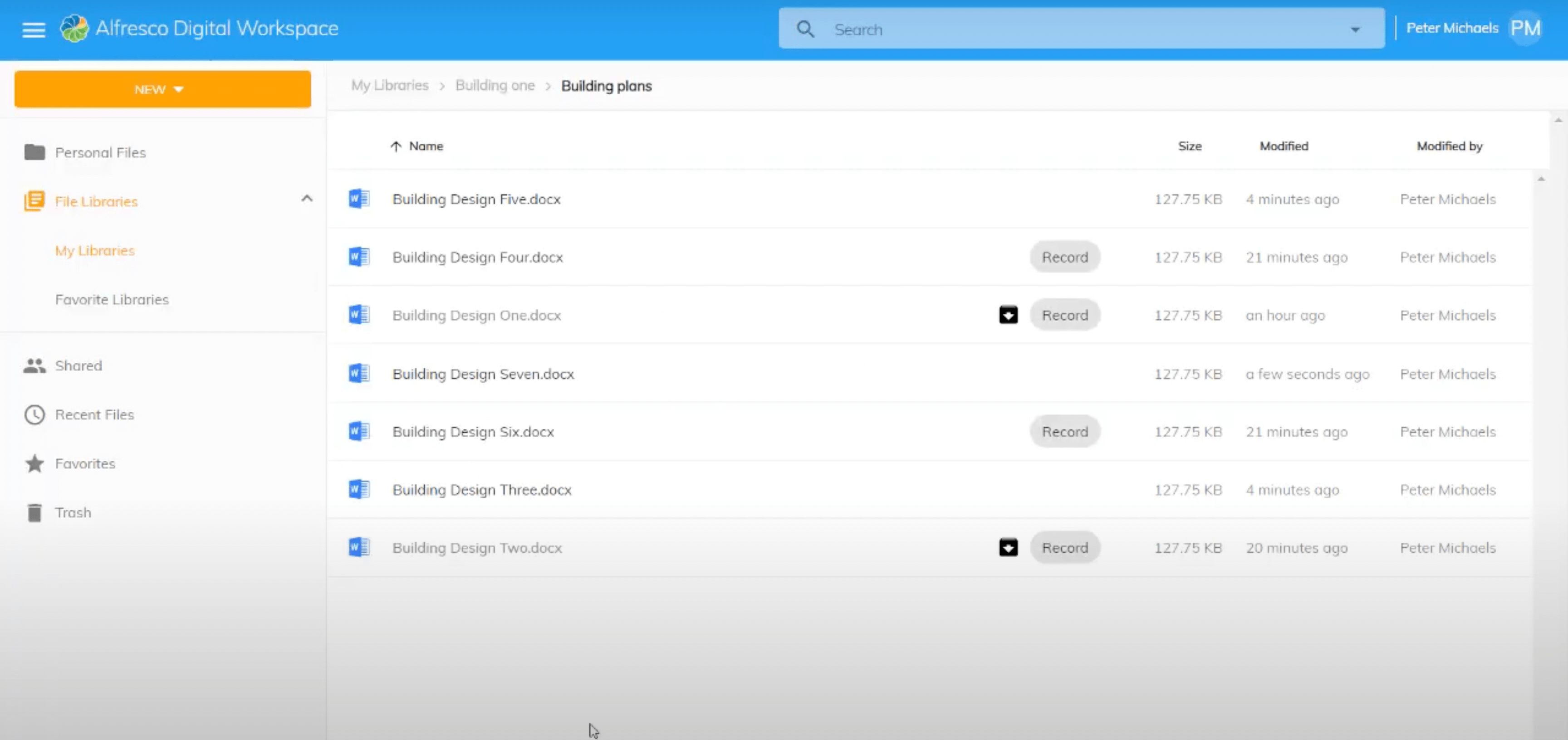This screenshot has width=1568, height=740.
Task: Open Building Design Six.docx file name
Action: click(473, 432)
